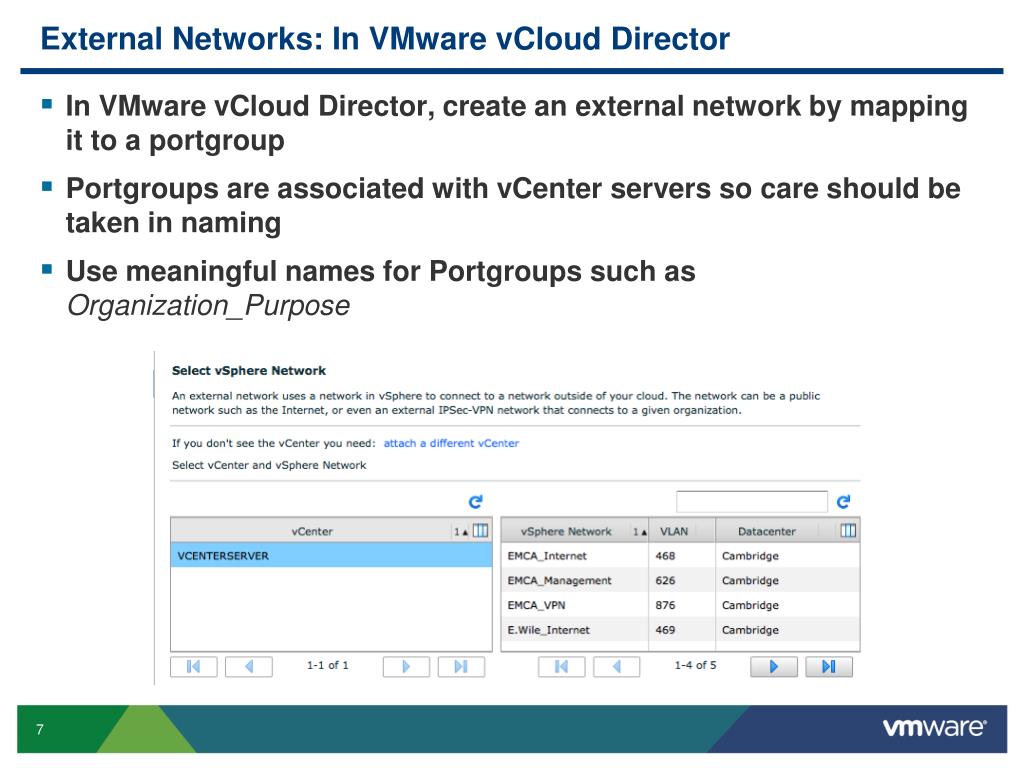Click the attach a different vCenter link
Image resolution: width=1024 pixels, height=768 pixels.
point(451,443)
